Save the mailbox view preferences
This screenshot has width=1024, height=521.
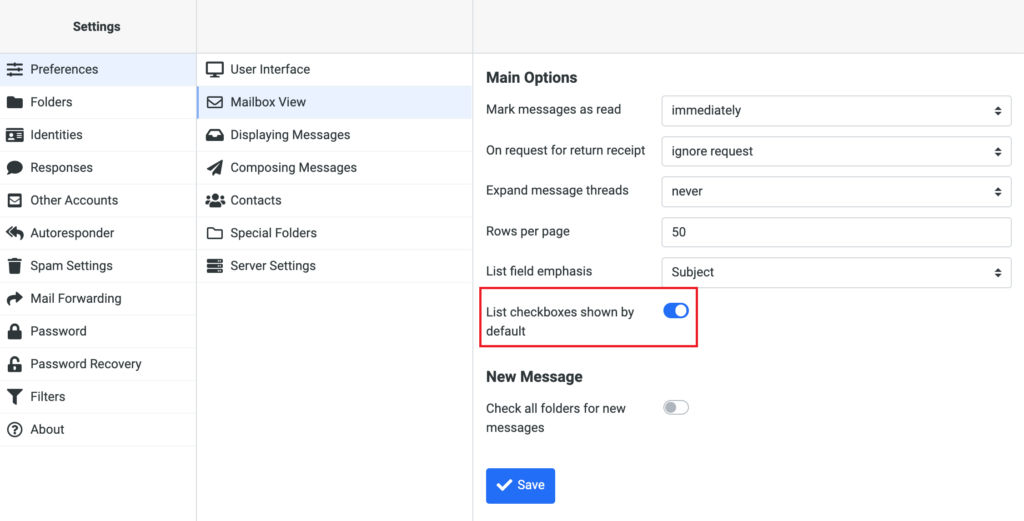[x=520, y=485]
